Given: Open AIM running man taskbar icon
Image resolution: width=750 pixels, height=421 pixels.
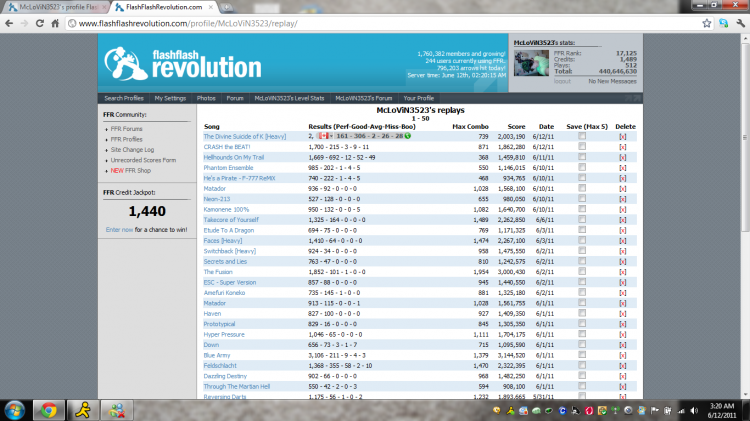Looking at the screenshot, I should (x=83, y=410).
